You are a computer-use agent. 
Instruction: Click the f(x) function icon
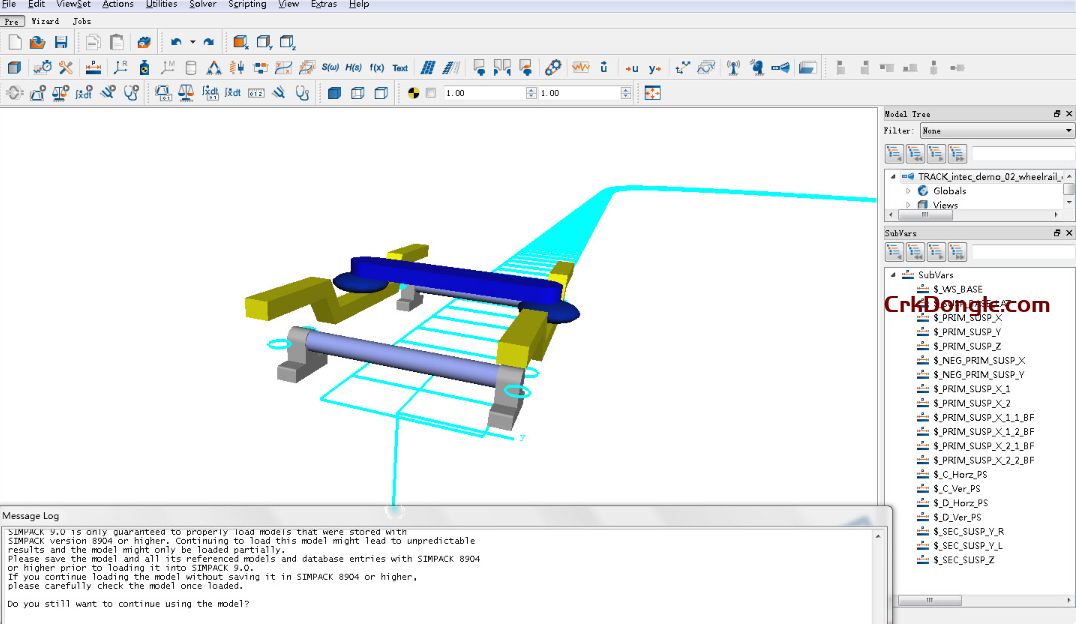[377, 68]
